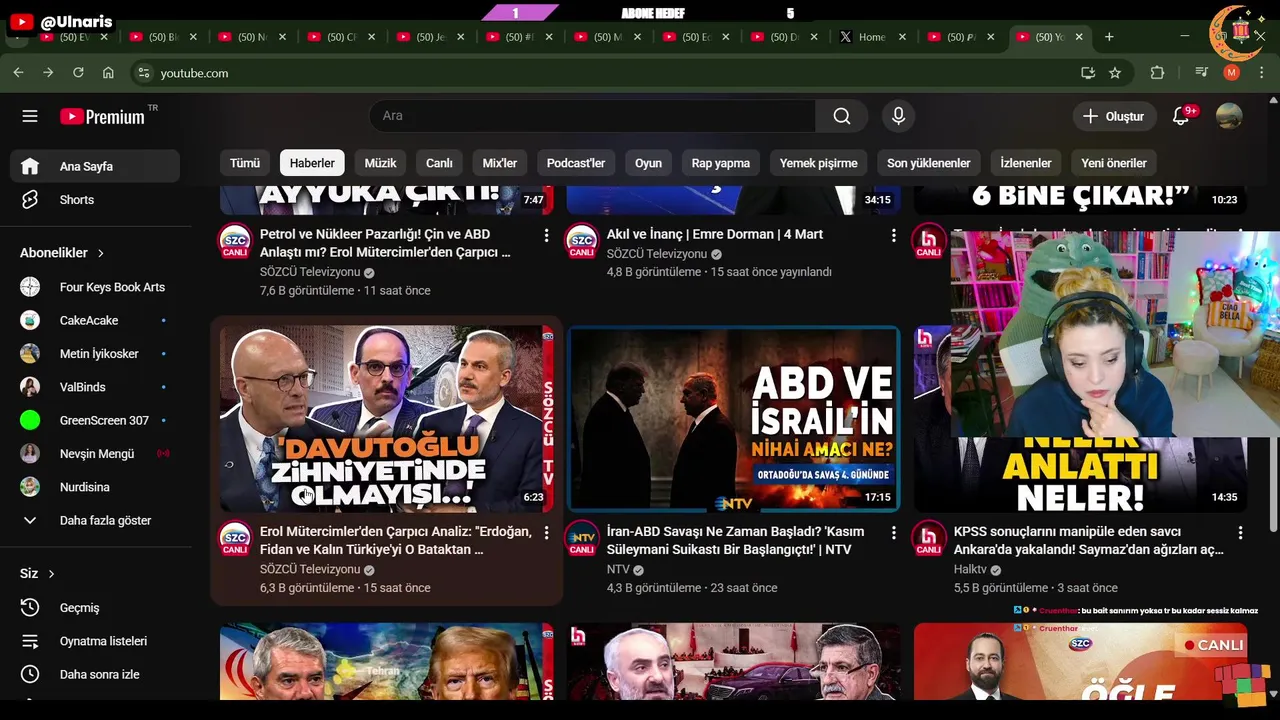Open Geçmiş history in sidebar

click(95, 608)
